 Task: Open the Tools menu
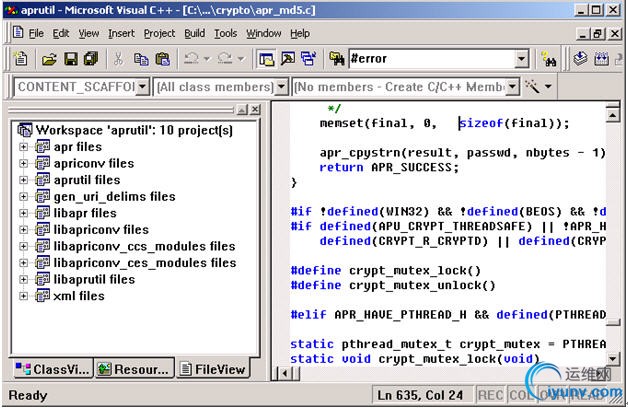[x=225, y=33]
